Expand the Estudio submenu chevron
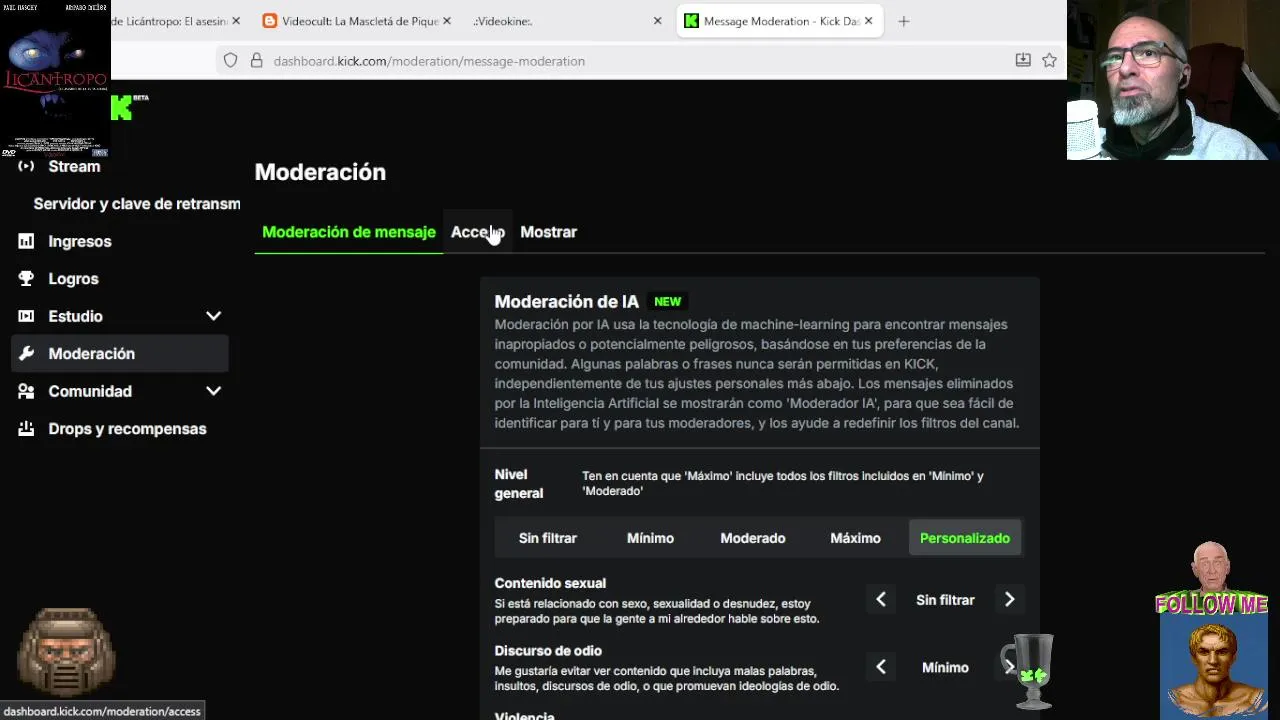The height and width of the screenshot is (720, 1280). [213, 316]
